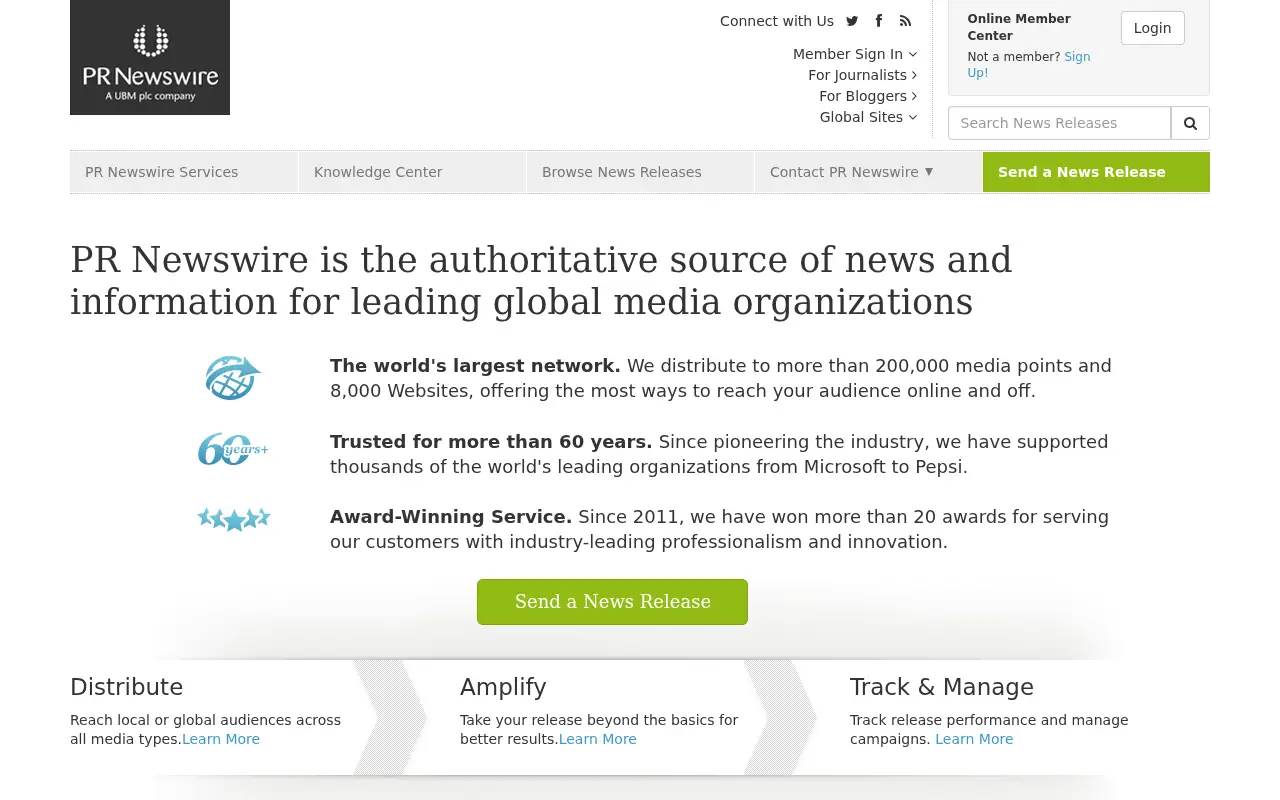Click the Track & Manage heading
1280x800 pixels.
pos(942,688)
